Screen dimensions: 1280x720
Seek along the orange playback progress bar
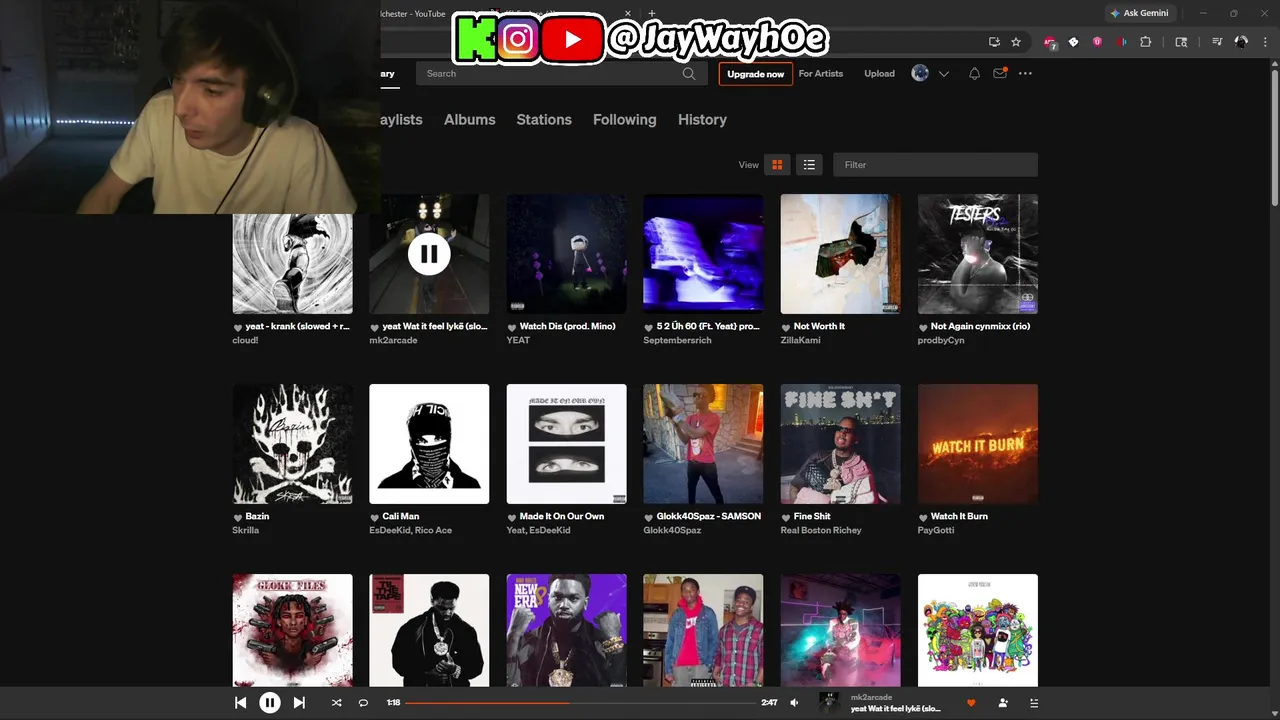point(580,703)
